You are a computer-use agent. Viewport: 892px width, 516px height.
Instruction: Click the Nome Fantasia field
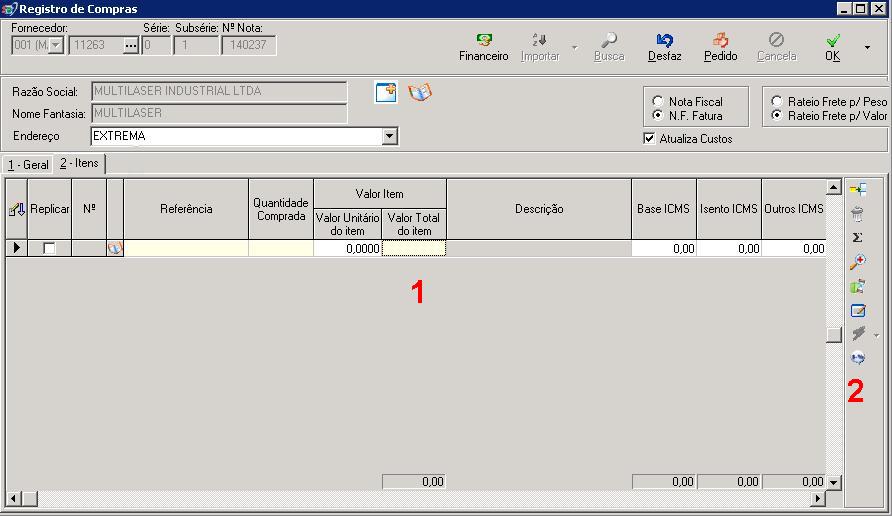click(219, 113)
